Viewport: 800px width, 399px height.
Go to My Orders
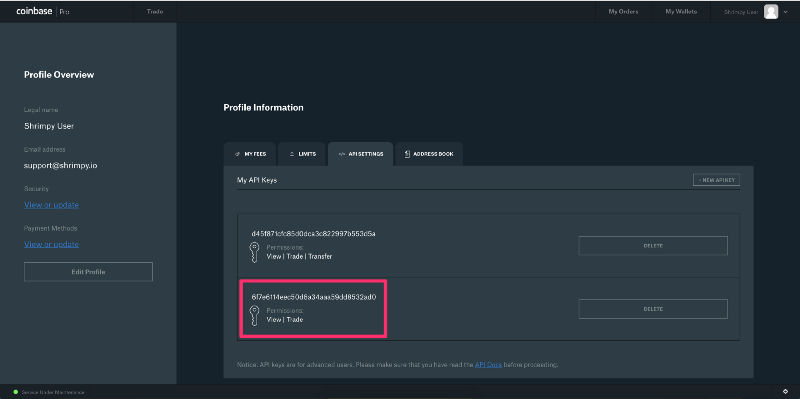pyautogui.click(x=623, y=11)
